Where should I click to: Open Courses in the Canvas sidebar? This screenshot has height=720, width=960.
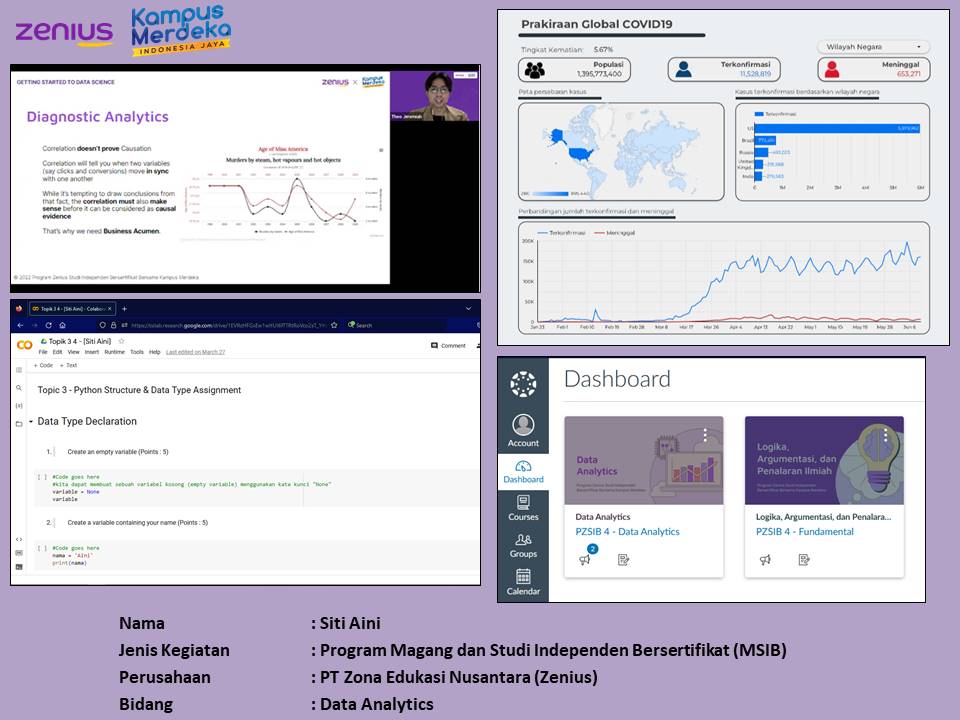point(523,508)
